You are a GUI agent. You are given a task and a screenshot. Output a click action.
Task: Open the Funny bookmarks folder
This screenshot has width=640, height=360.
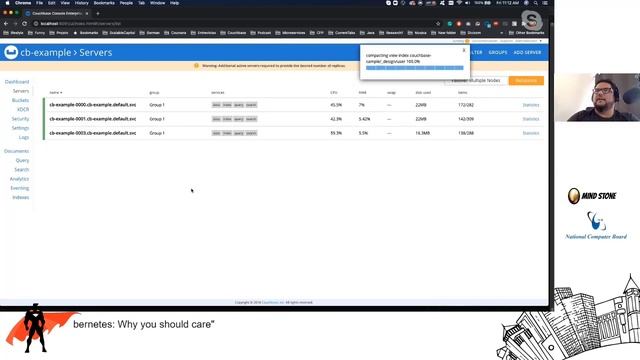click(x=36, y=33)
